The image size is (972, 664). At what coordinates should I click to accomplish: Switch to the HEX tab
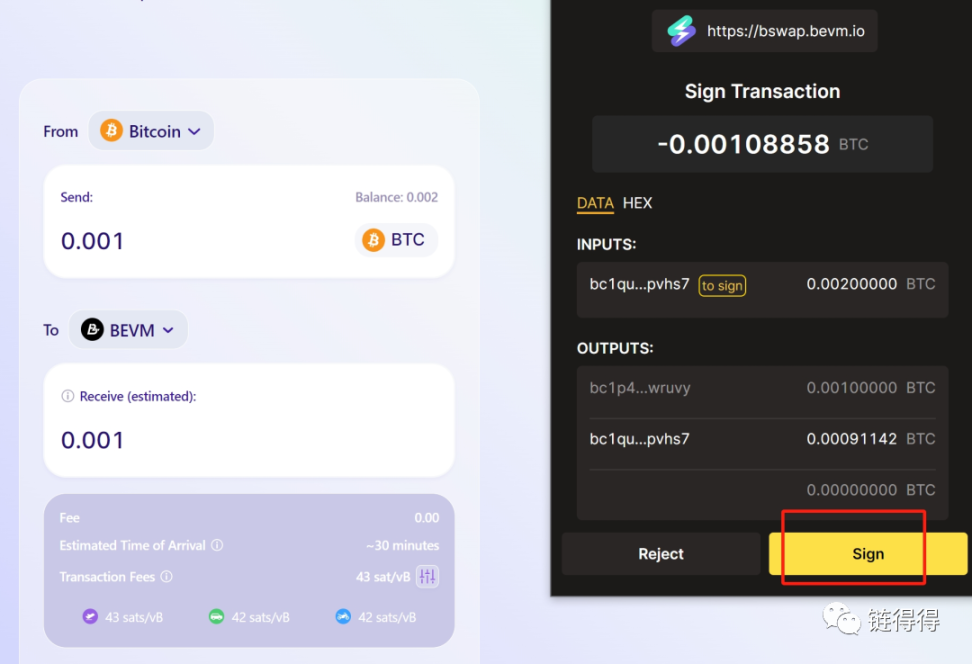point(637,203)
